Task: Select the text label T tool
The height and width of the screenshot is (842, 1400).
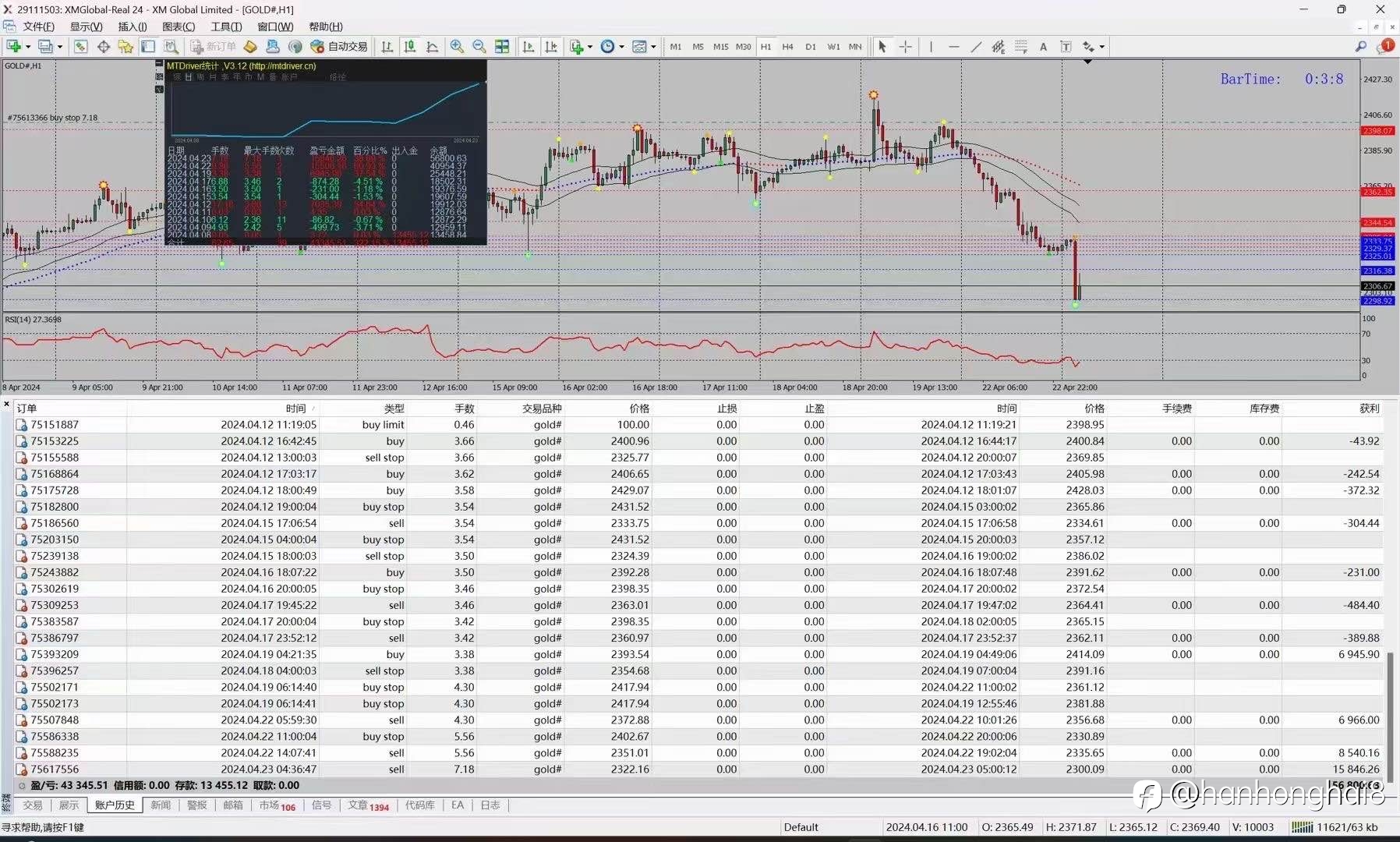Action: click(x=1066, y=47)
